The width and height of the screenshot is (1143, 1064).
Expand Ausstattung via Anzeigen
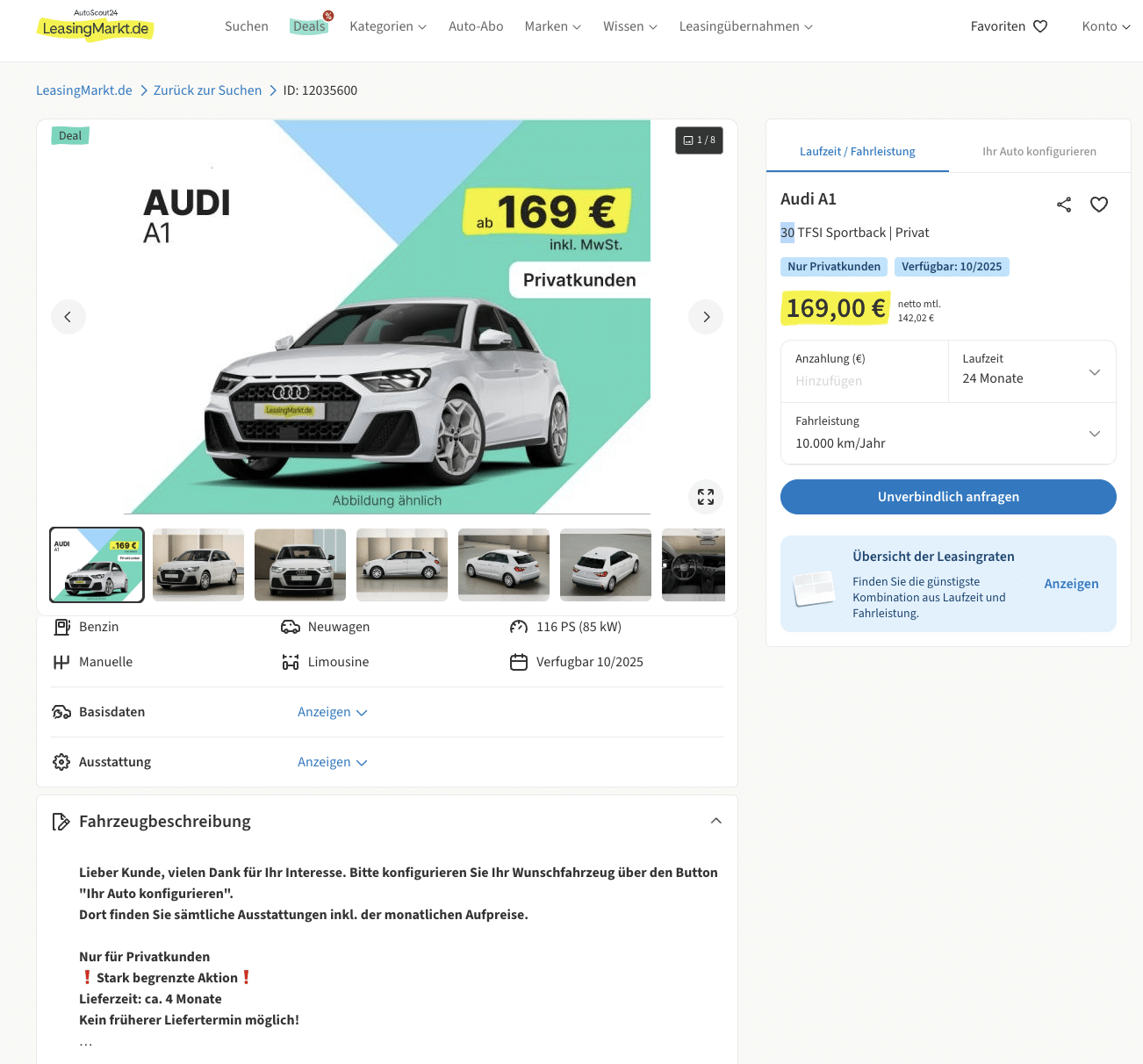tap(332, 762)
